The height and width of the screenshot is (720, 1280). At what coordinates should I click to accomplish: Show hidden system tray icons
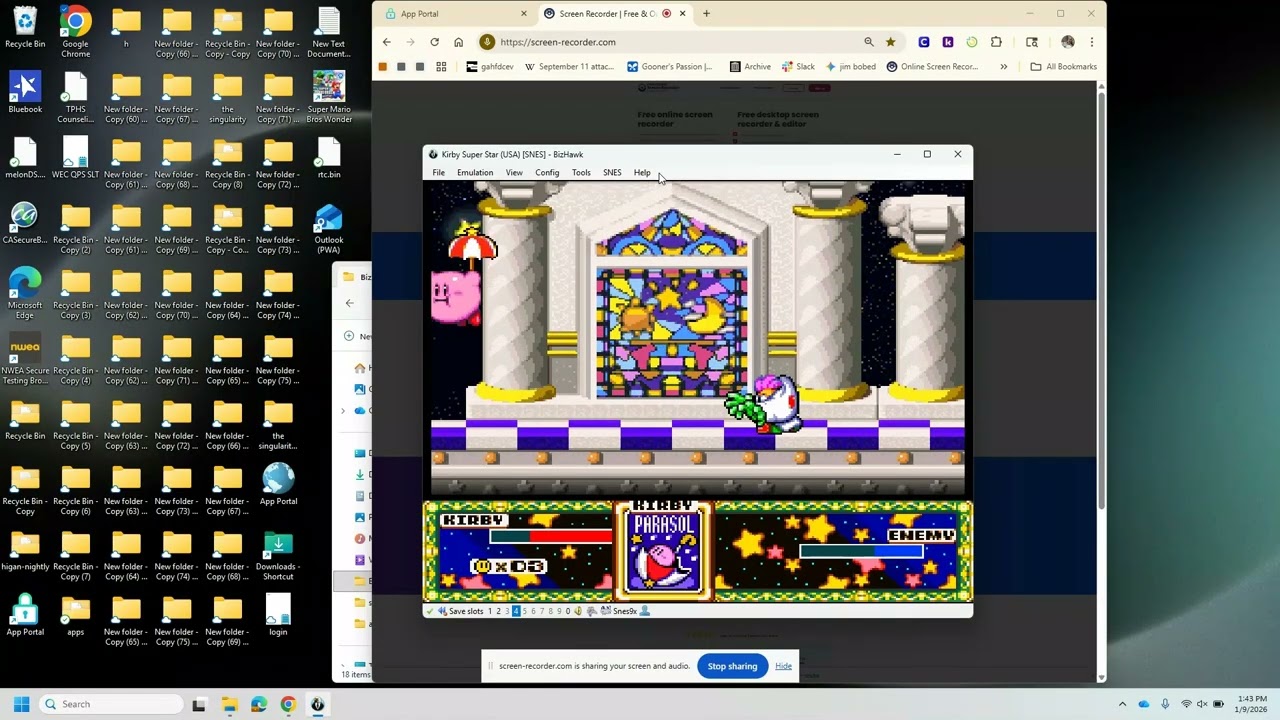point(1122,704)
